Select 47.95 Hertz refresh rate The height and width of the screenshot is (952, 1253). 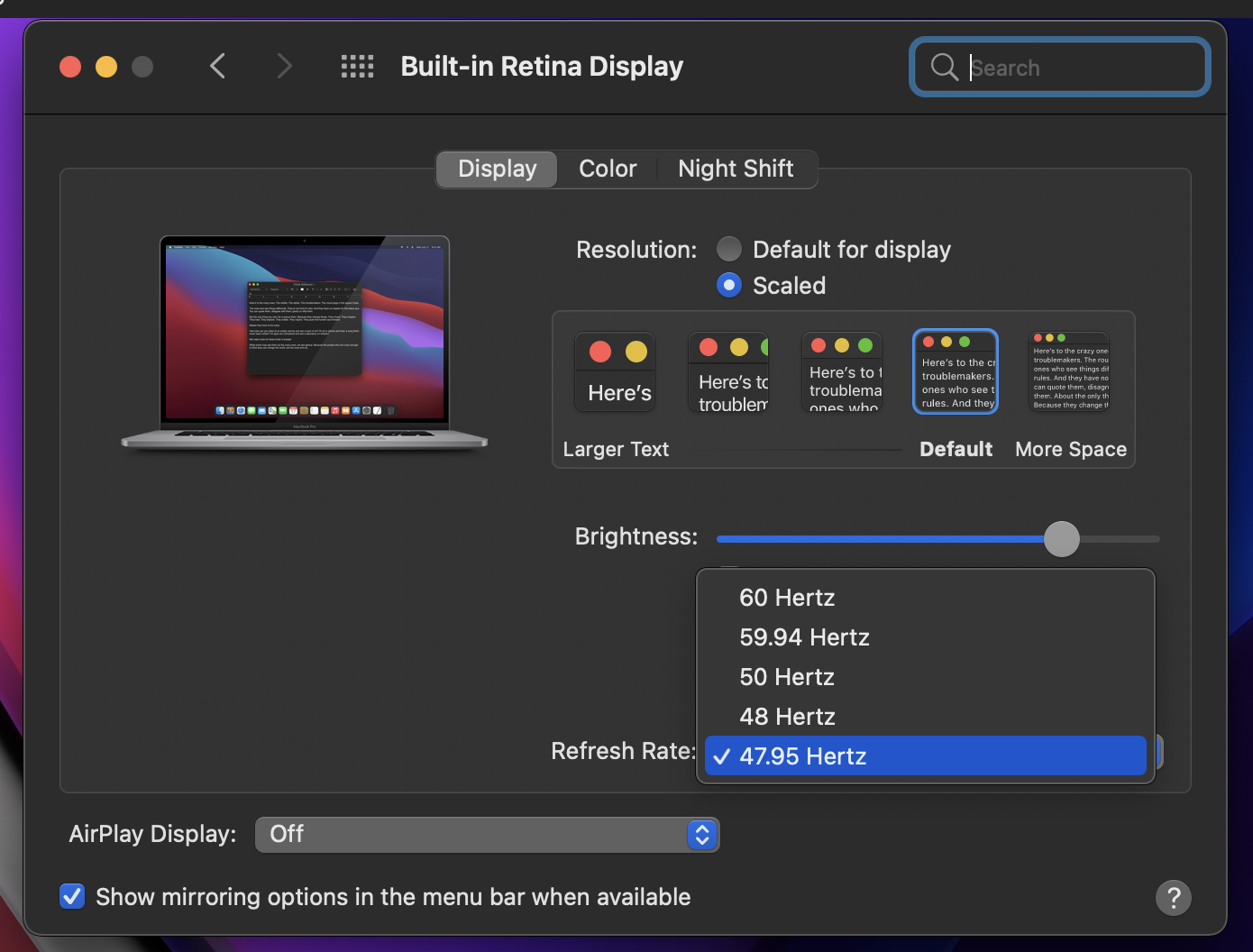click(x=926, y=755)
